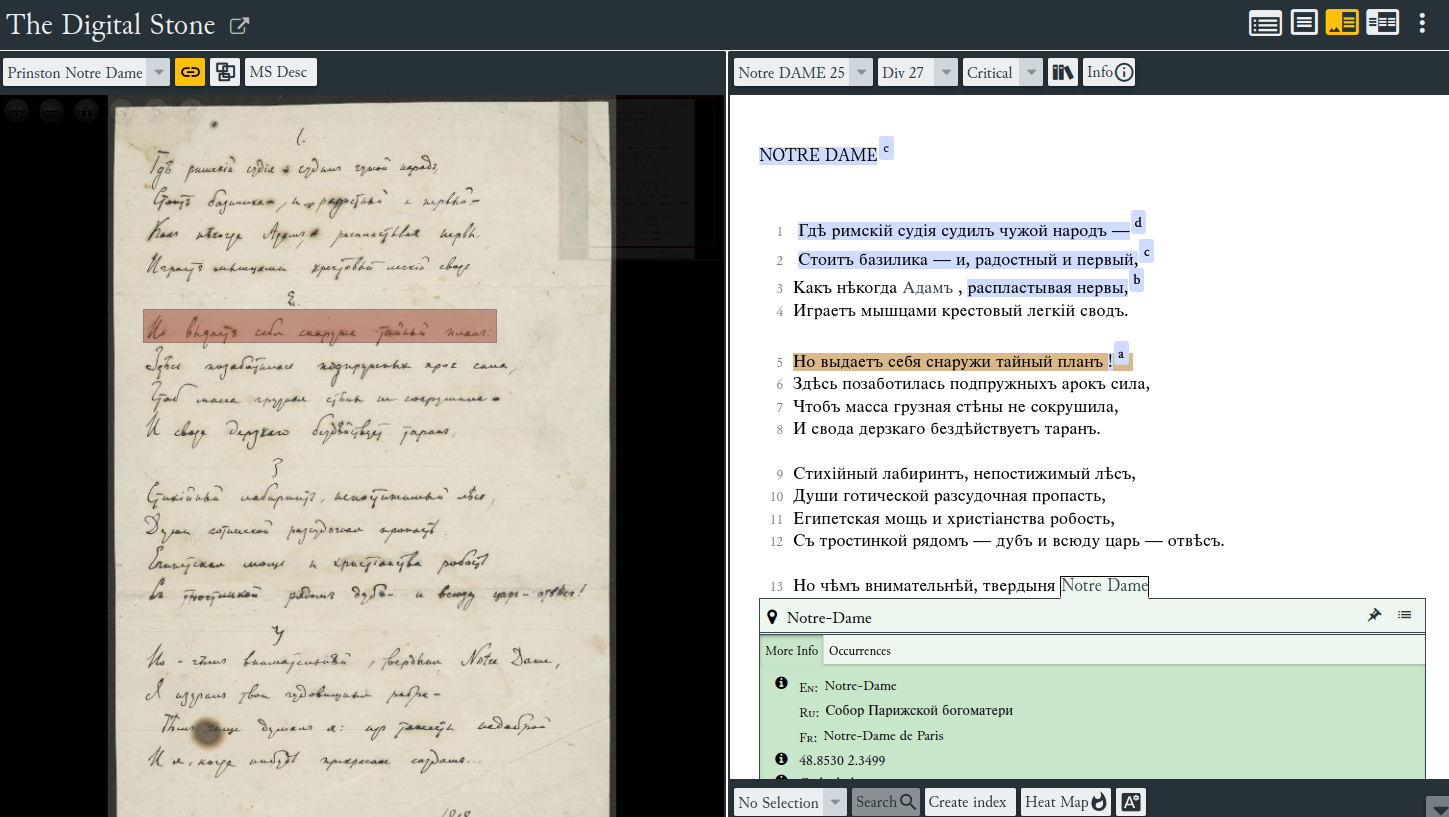
Task: Open the Info panel button
Action: (1109, 72)
